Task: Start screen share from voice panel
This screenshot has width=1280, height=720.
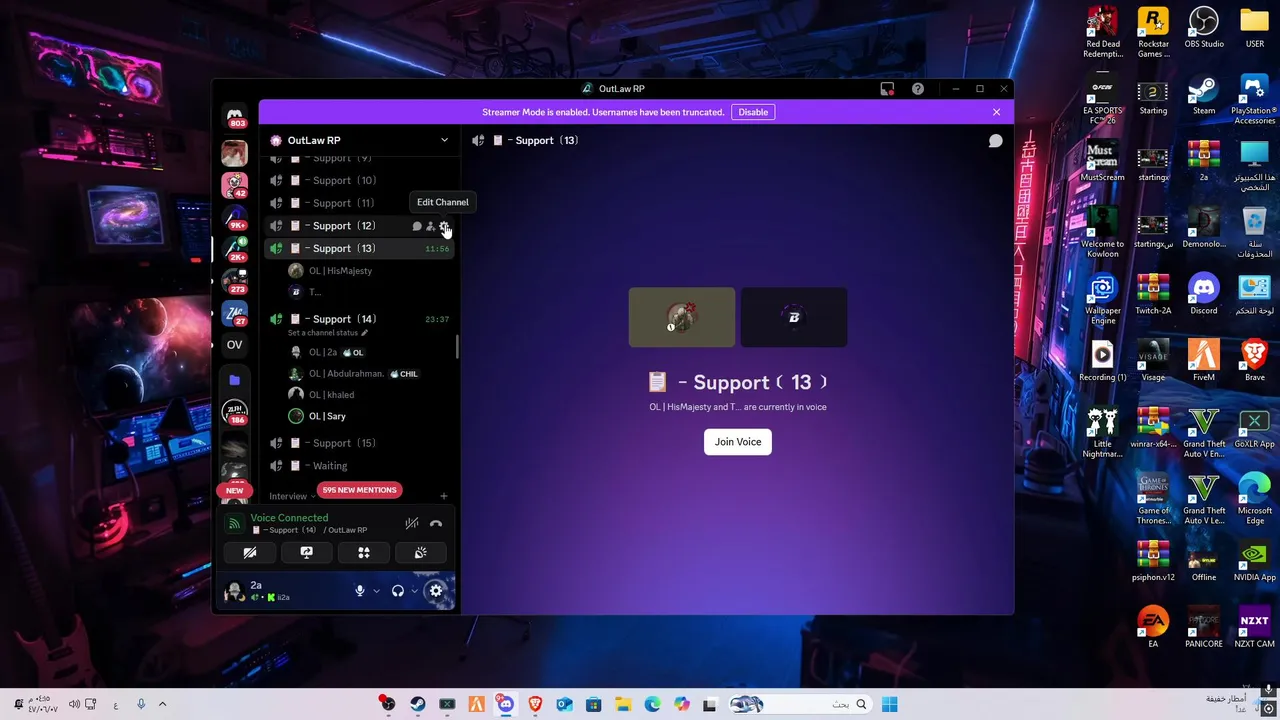Action: pos(307,552)
